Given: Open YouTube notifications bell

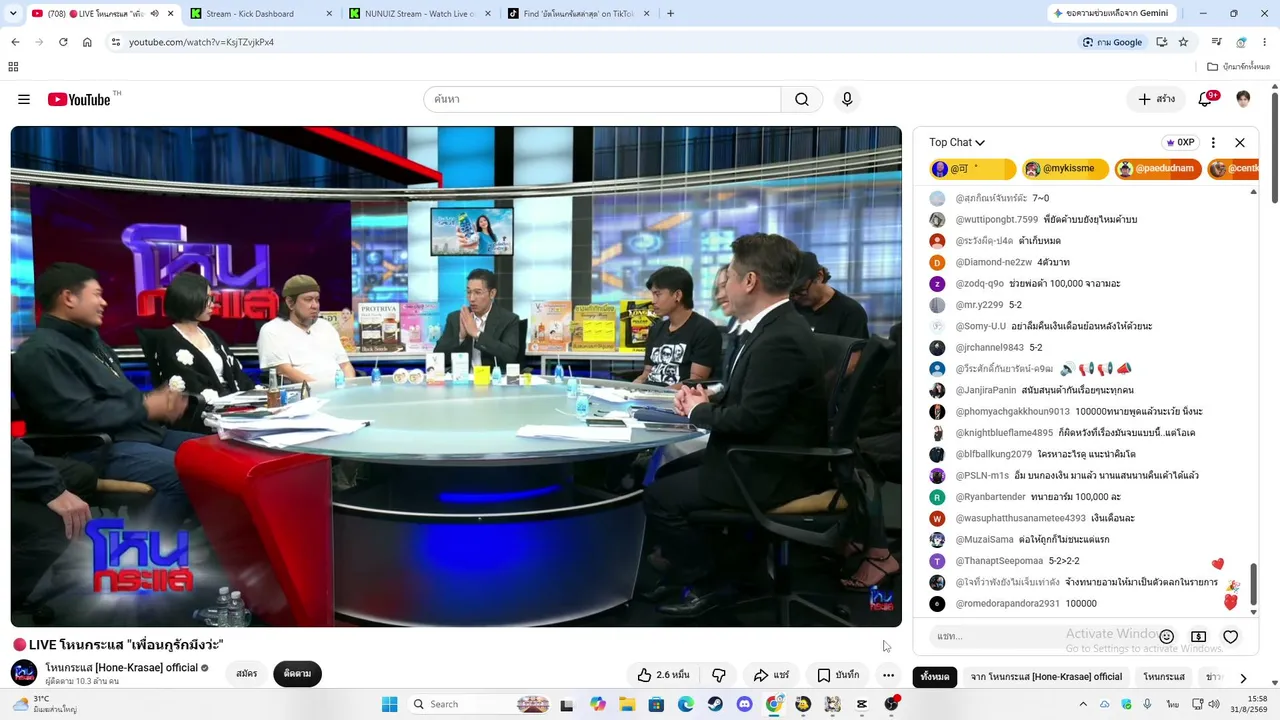Looking at the screenshot, I should click(1206, 99).
